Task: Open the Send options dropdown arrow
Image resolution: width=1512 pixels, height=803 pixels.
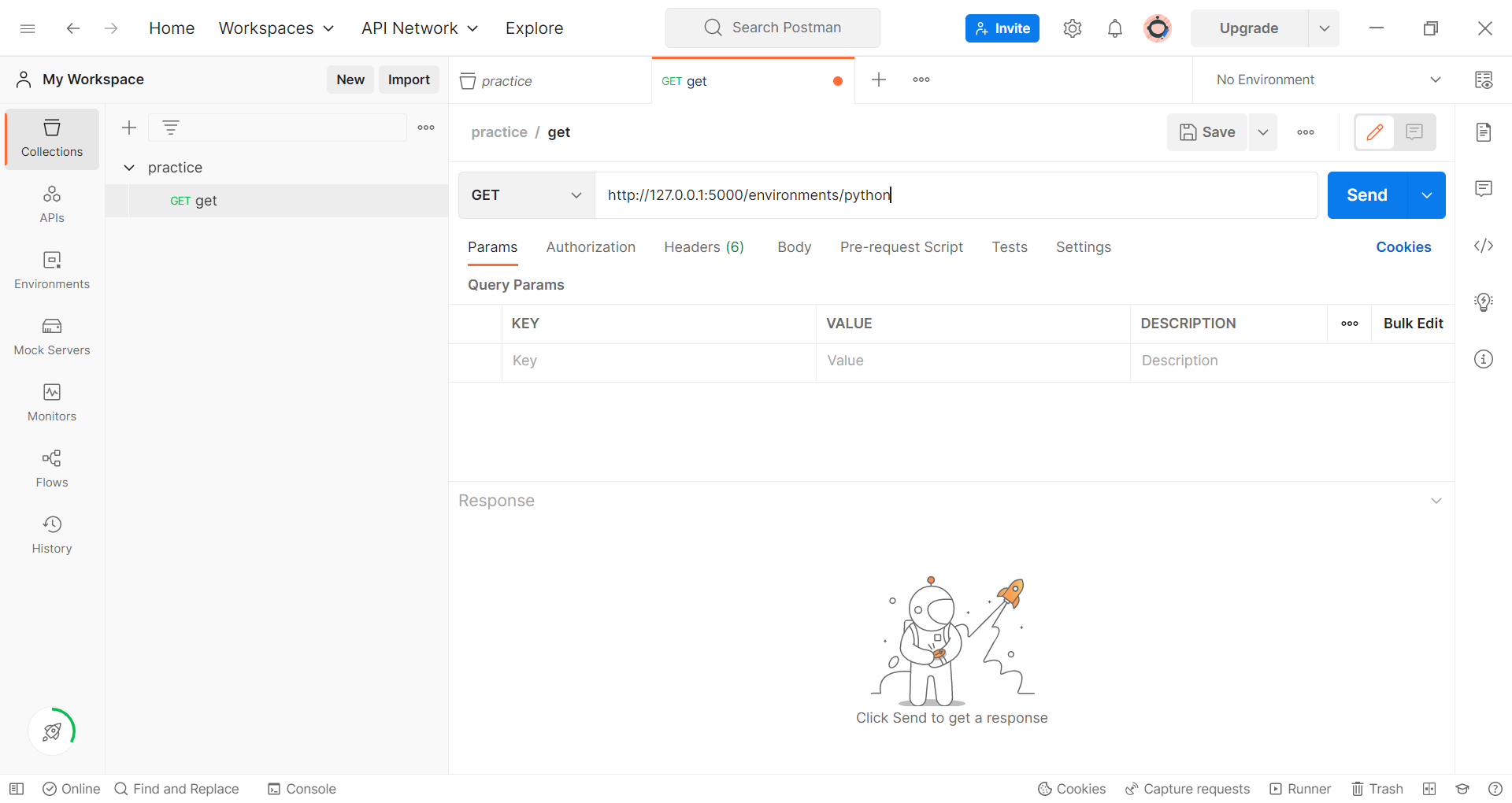Action: click(x=1427, y=195)
